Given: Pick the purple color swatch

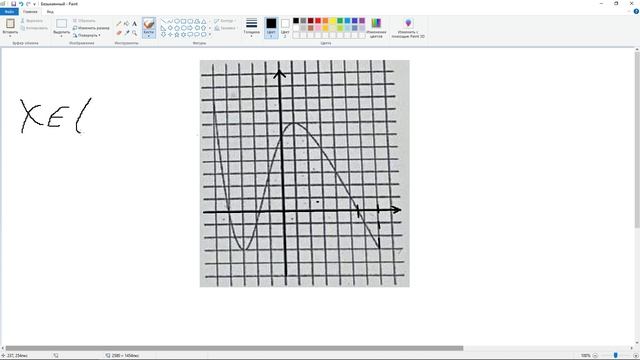Looking at the screenshot, I should pyautogui.click(x=362, y=20).
